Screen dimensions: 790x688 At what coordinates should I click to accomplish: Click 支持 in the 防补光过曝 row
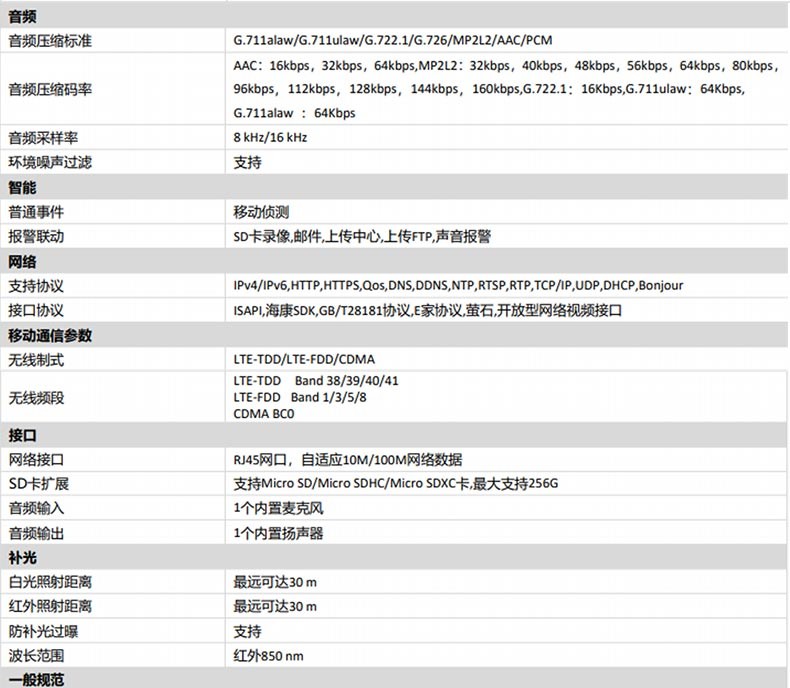pos(247,631)
